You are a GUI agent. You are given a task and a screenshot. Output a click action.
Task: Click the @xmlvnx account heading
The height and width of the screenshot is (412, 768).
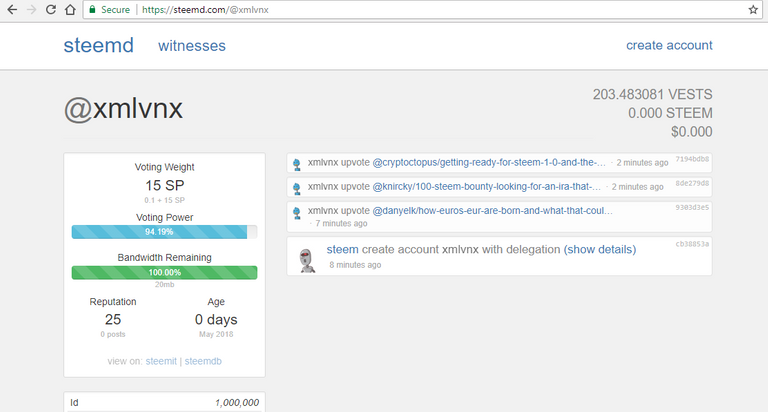(x=123, y=109)
